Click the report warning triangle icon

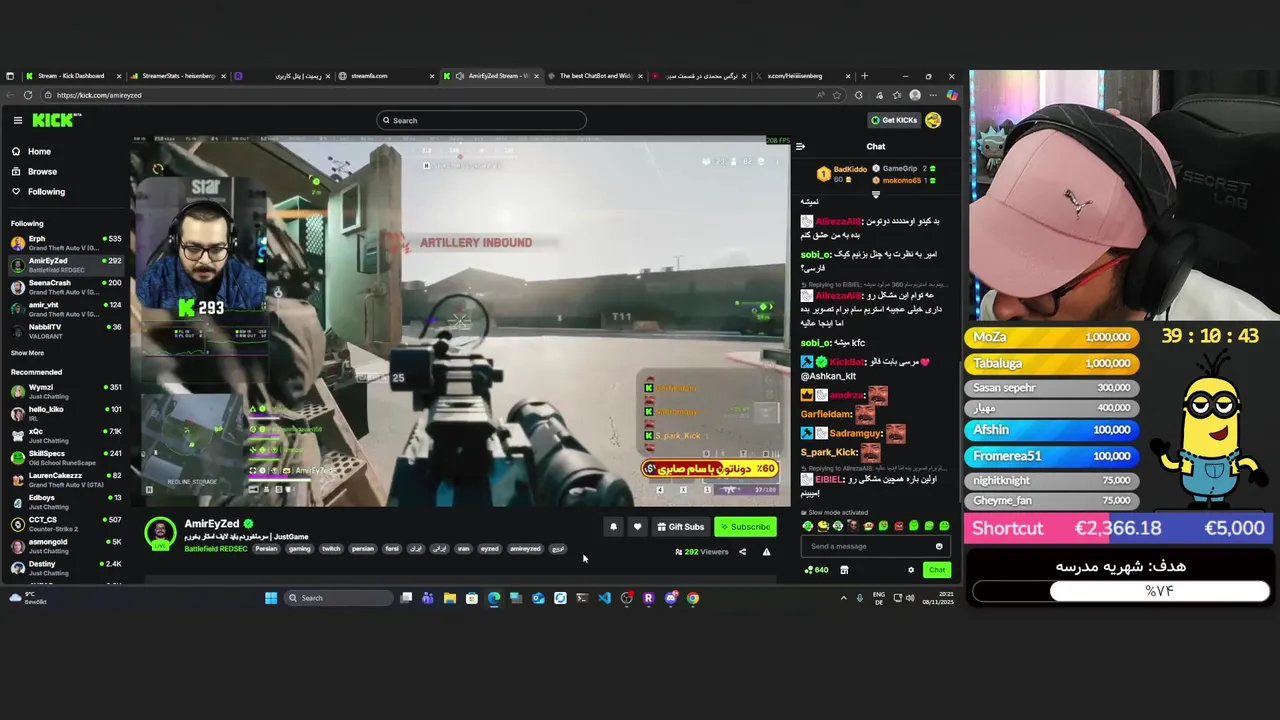pos(766,552)
